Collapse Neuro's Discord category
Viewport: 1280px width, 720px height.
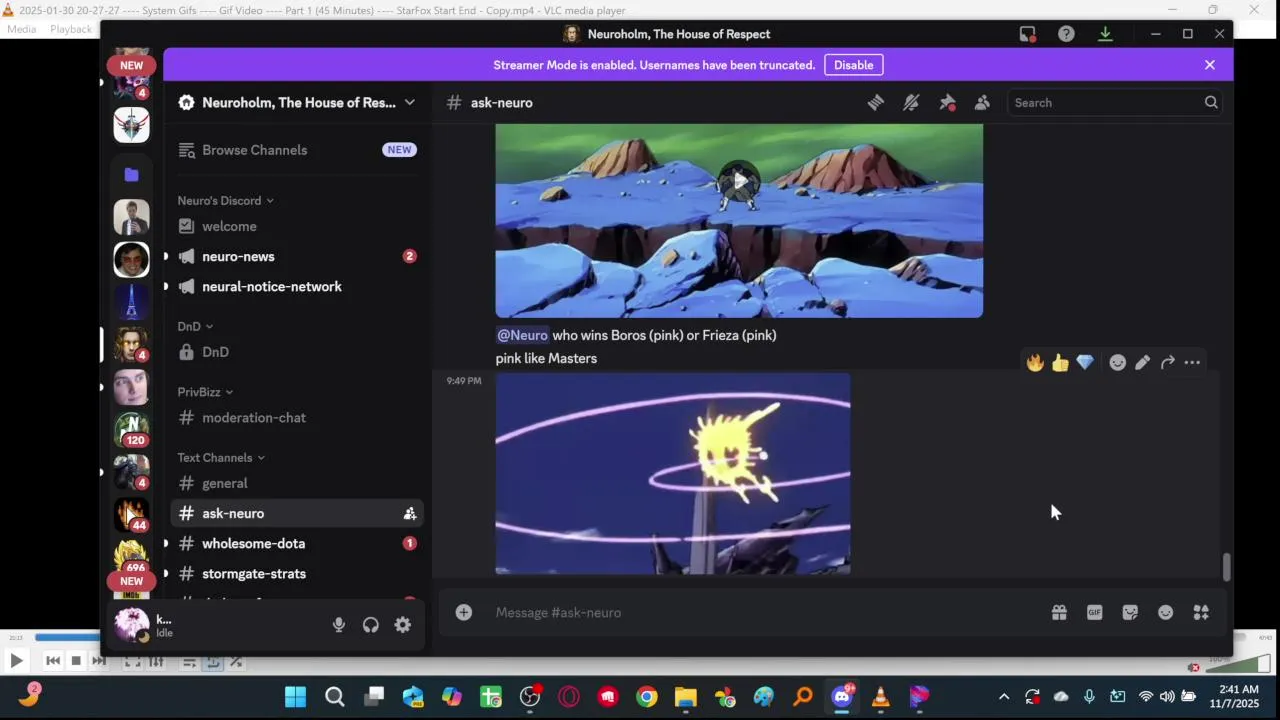tap(226, 200)
